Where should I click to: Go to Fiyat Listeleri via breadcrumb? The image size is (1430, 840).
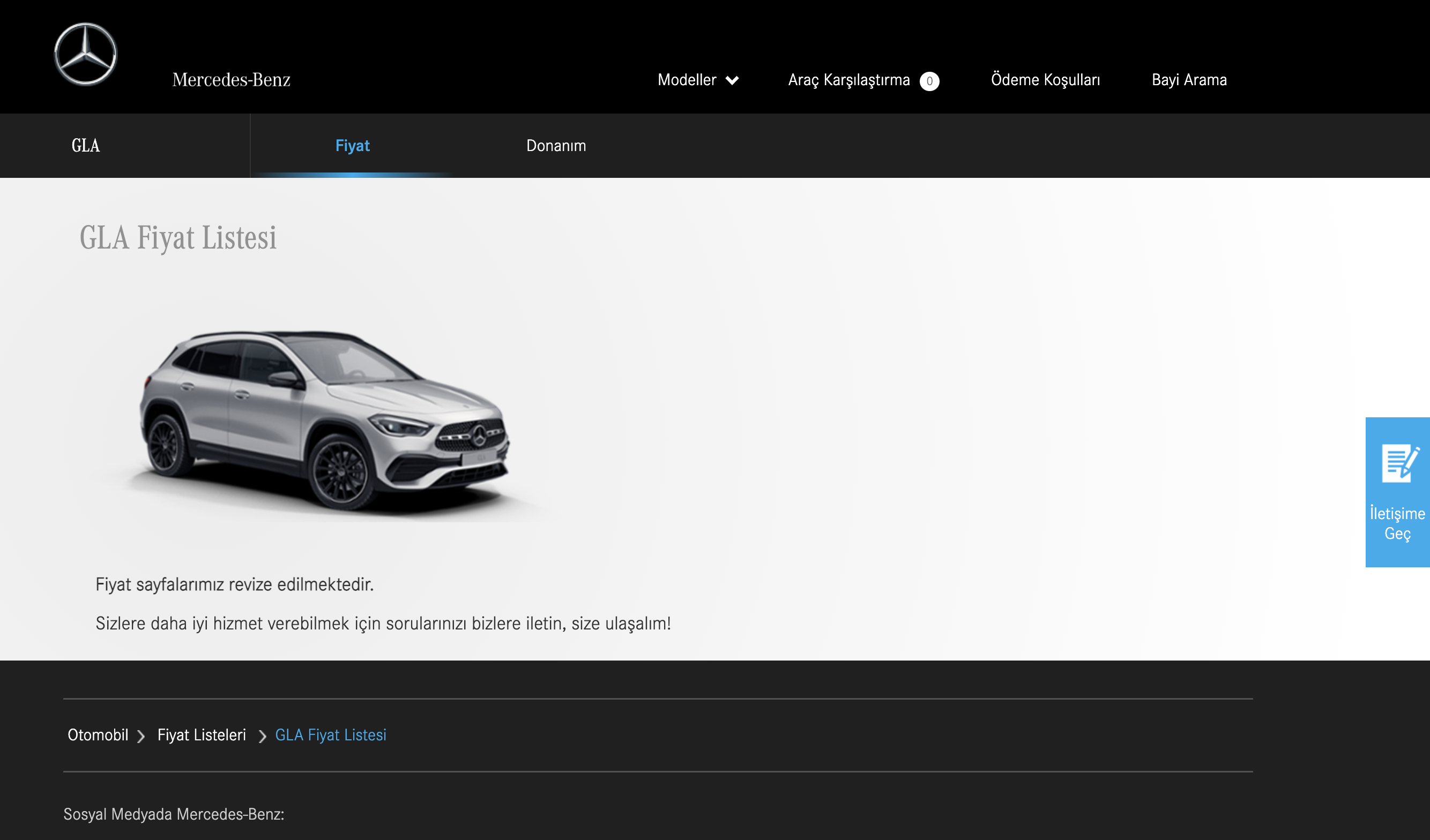[202, 735]
